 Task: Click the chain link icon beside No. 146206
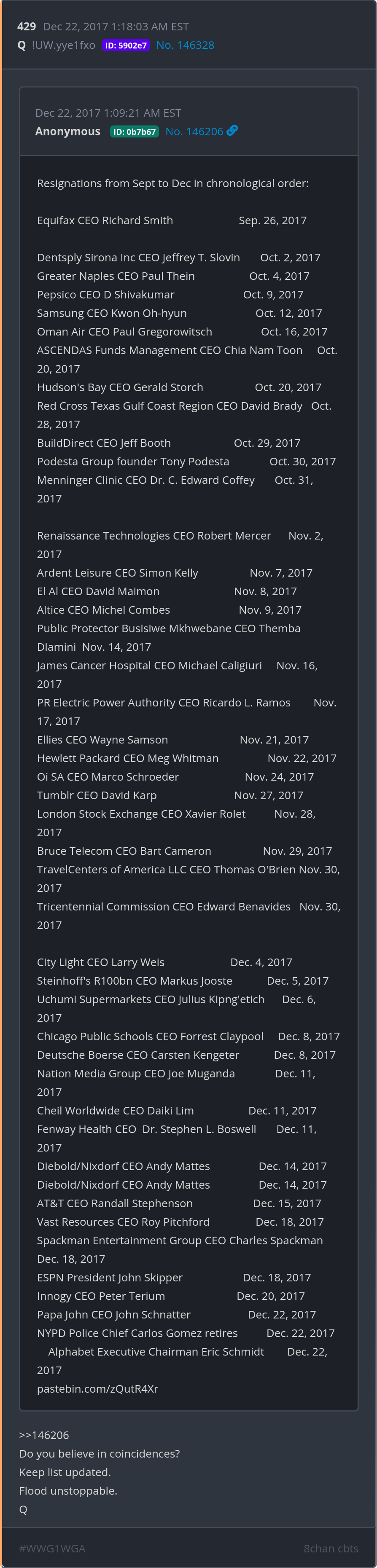pos(232,131)
